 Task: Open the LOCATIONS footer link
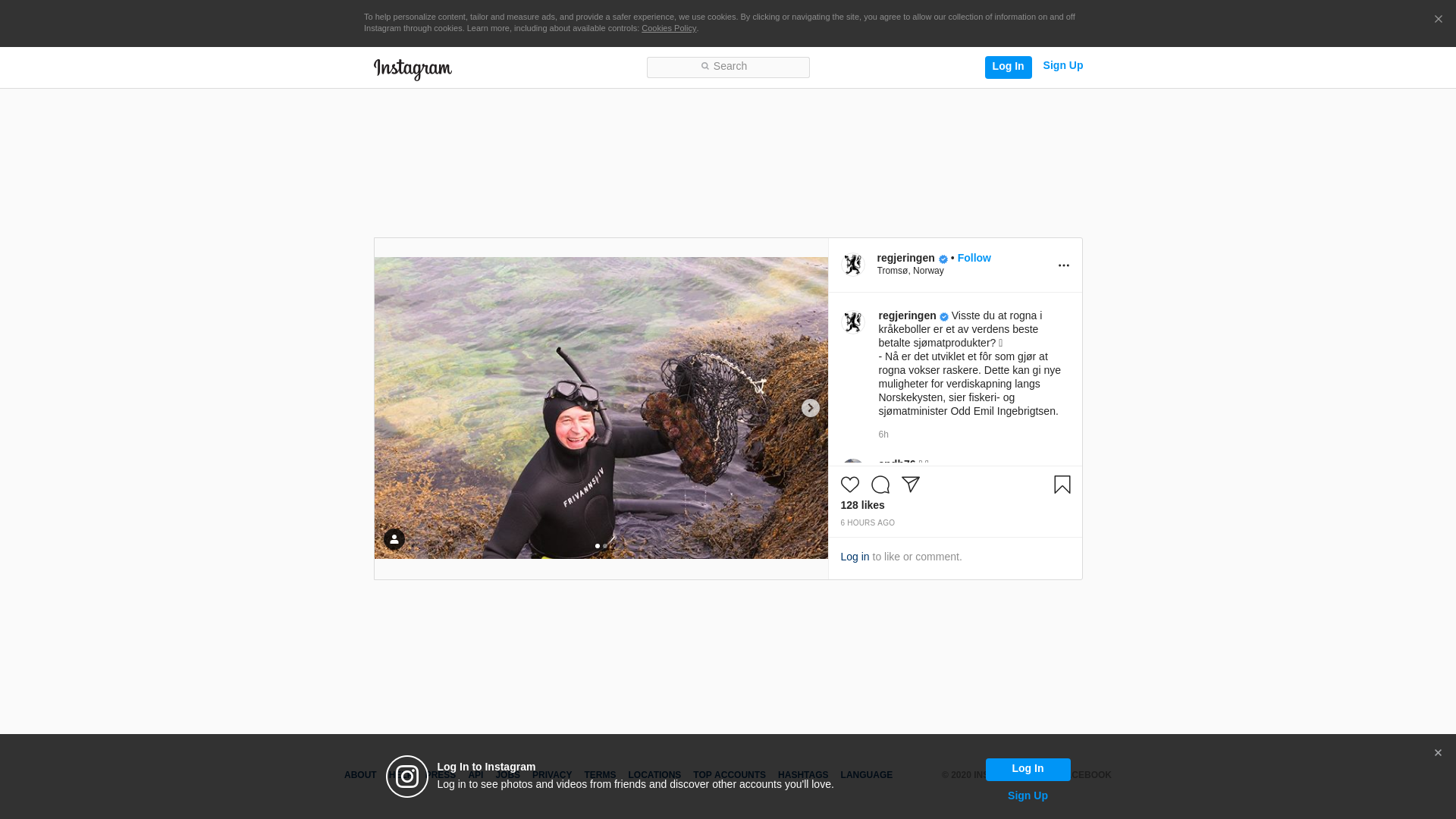[x=654, y=775]
